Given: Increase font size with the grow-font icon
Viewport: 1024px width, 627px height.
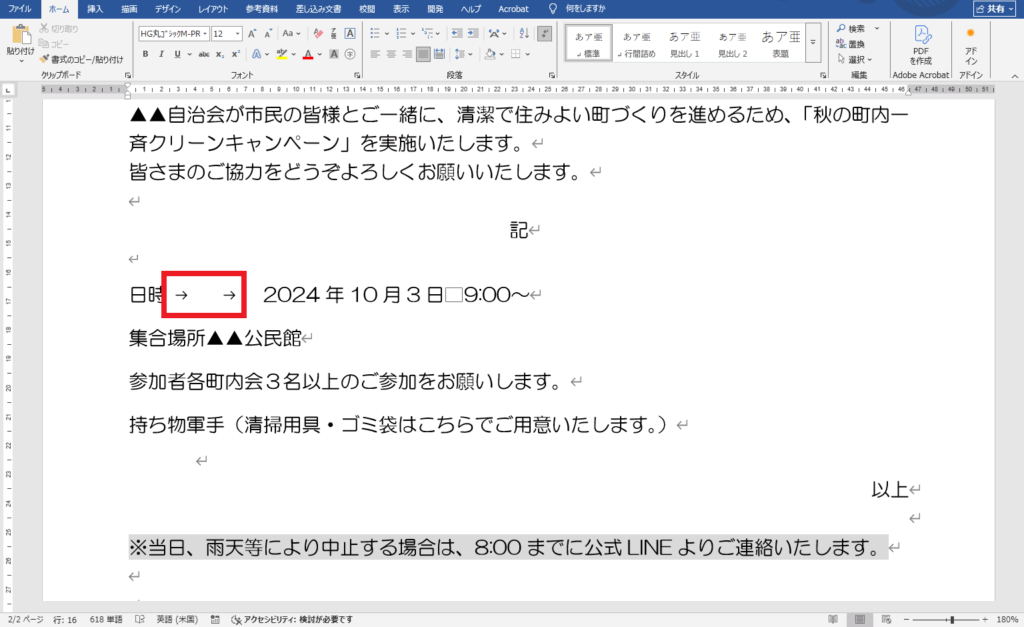Looking at the screenshot, I should (253, 33).
